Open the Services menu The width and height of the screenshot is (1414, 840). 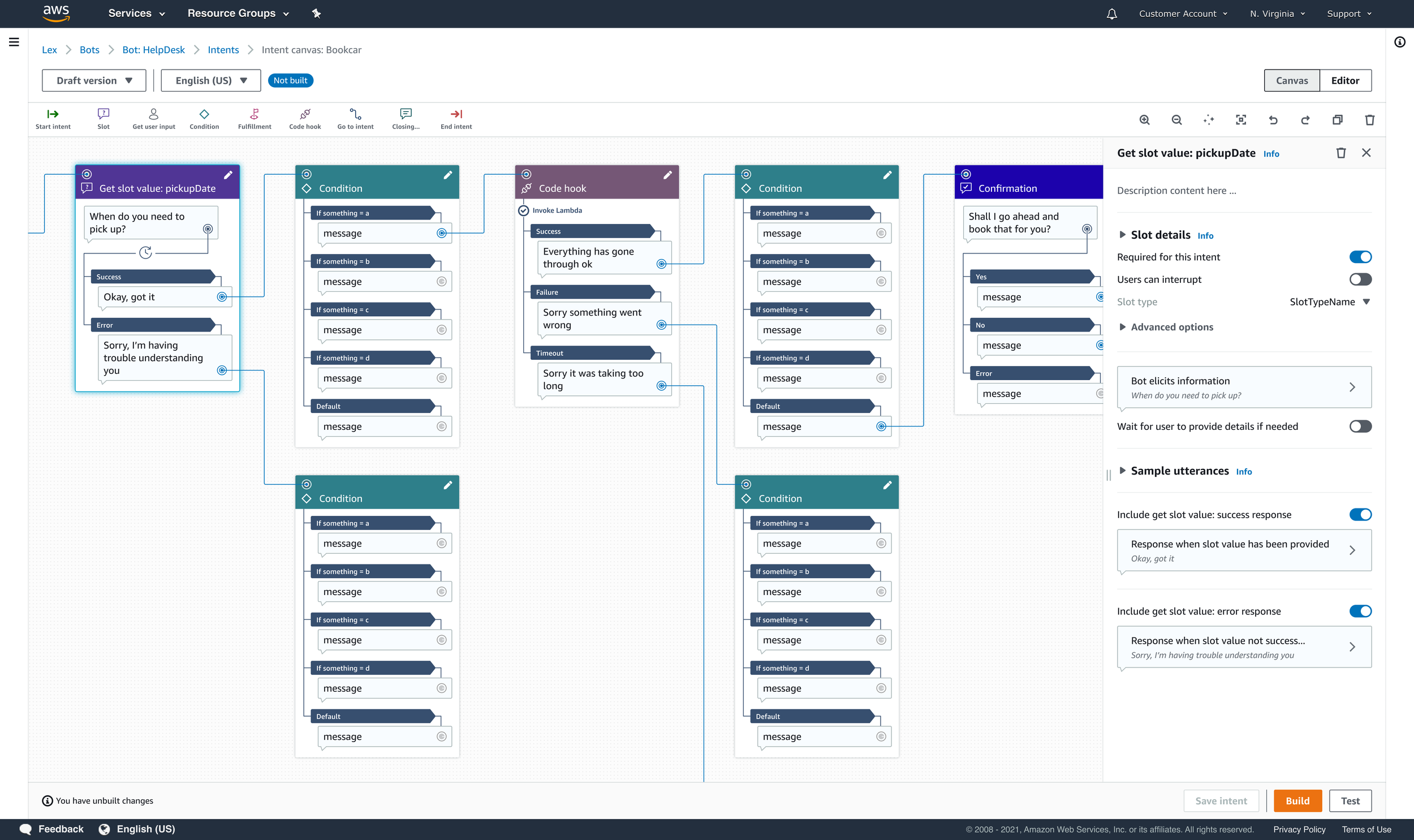click(136, 14)
